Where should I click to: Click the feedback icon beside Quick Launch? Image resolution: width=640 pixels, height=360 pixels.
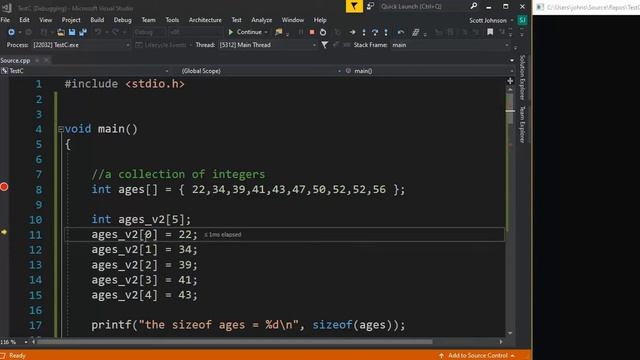coord(370,6)
